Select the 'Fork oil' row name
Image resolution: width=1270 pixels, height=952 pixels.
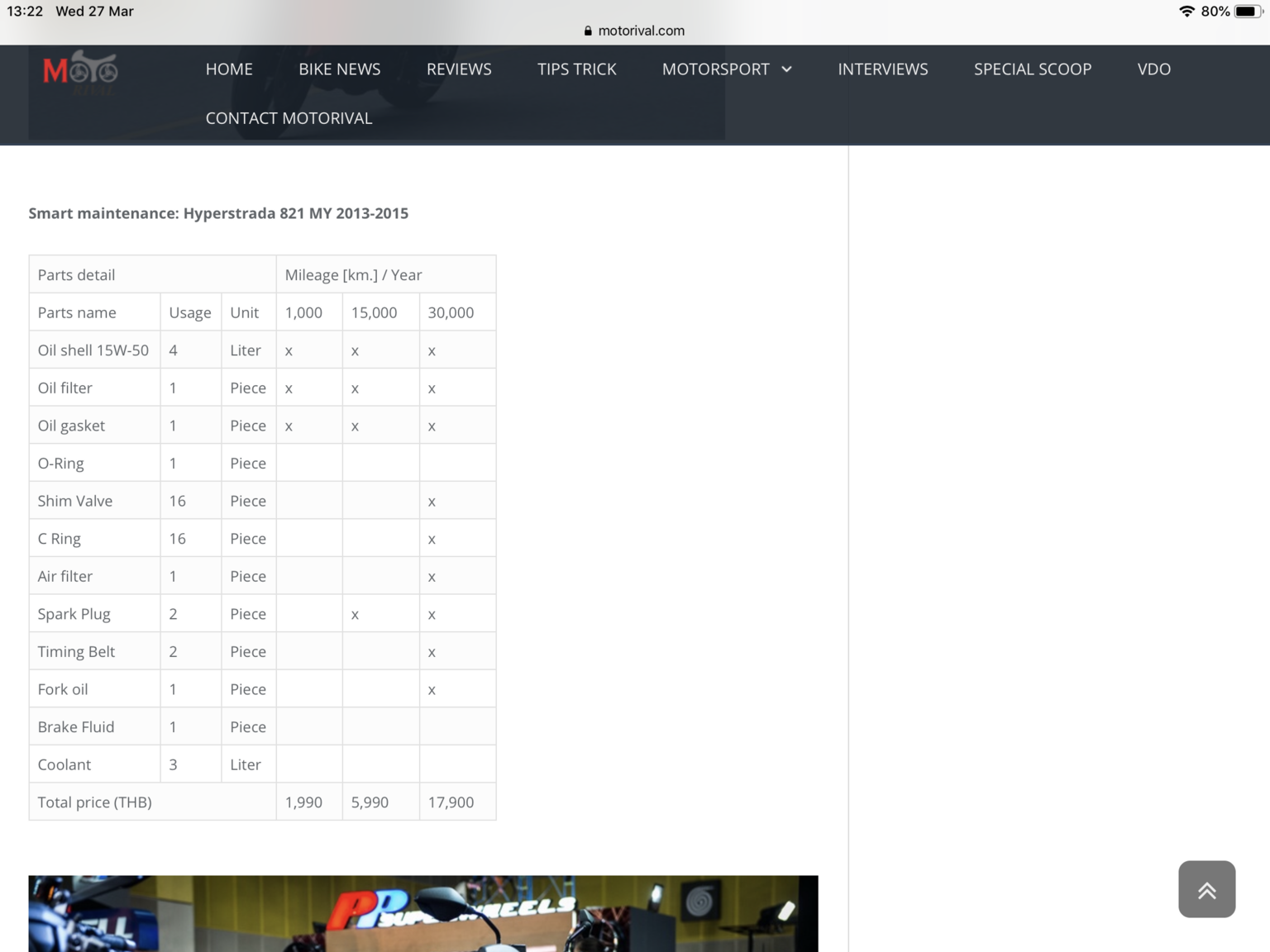tap(95, 689)
